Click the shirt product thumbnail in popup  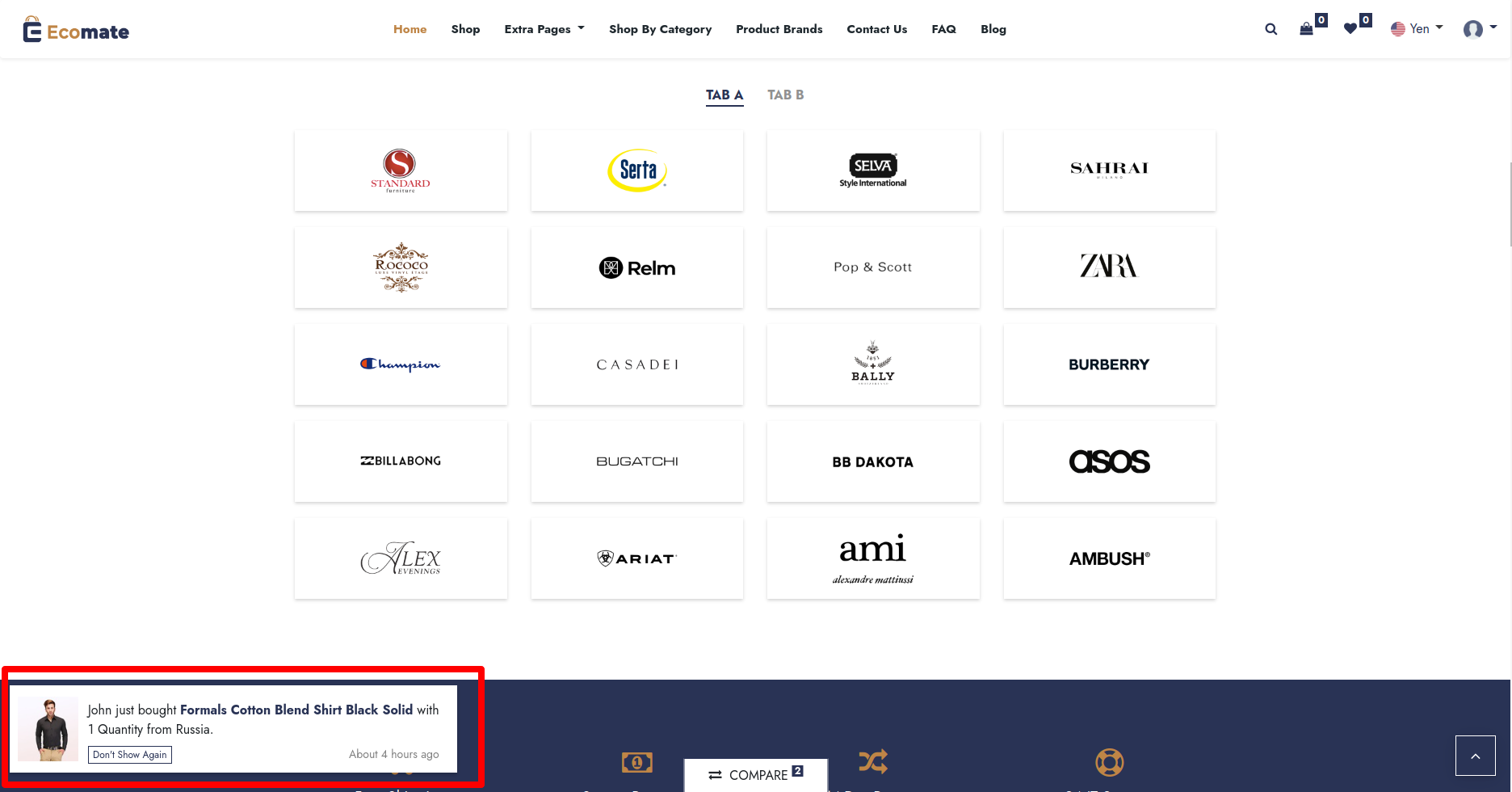48,729
